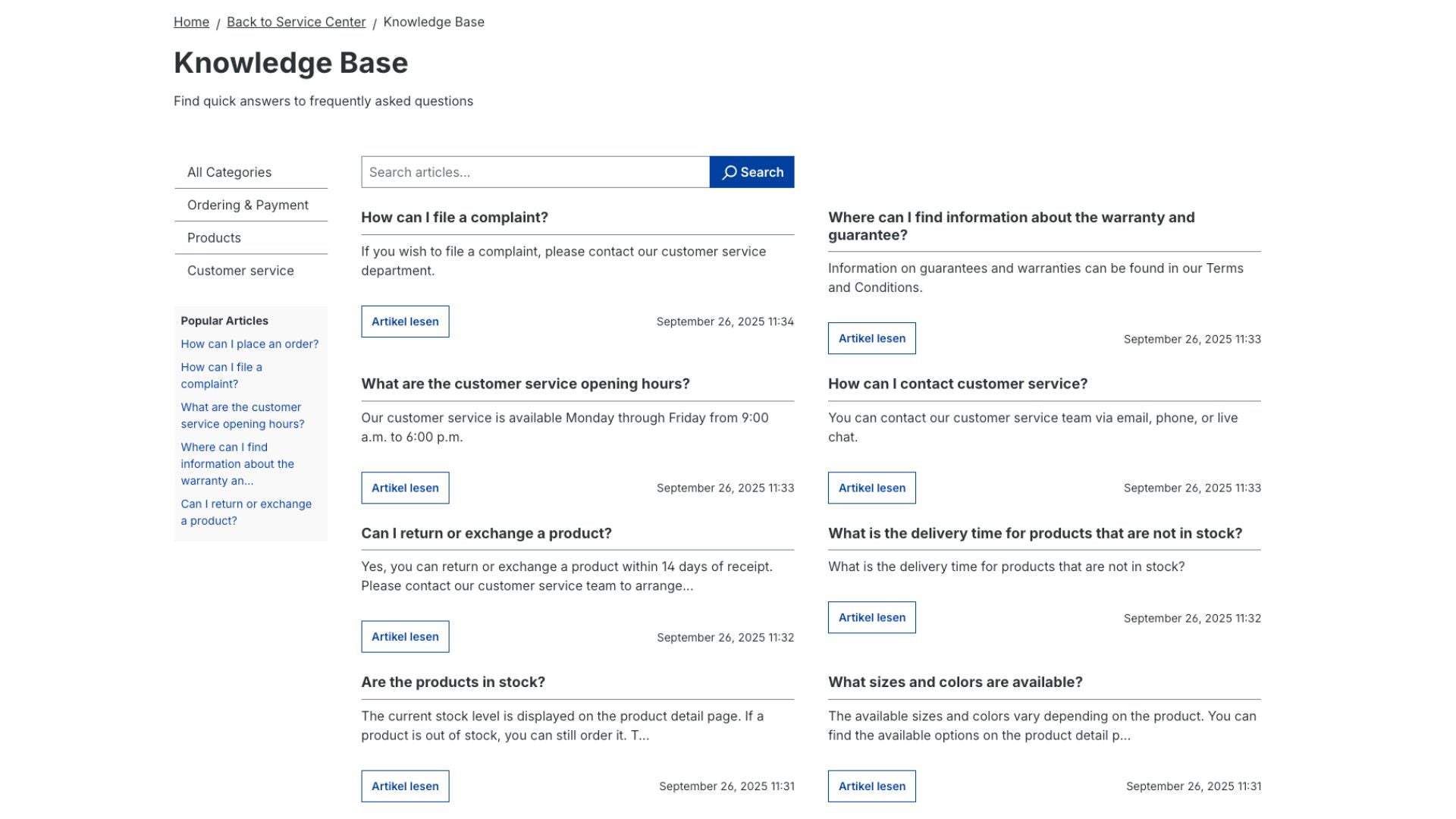Open popular article on return or exchange
The image size is (1456, 819).
click(x=246, y=513)
